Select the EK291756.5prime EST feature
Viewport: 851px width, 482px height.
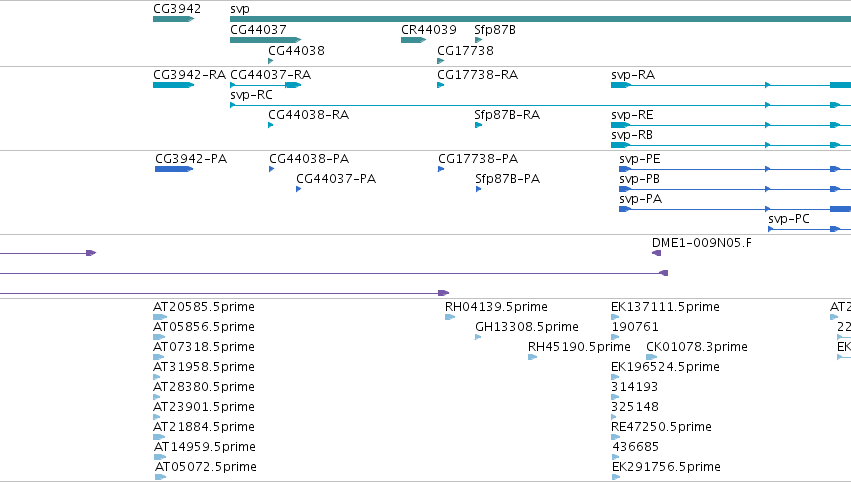(616, 477)
